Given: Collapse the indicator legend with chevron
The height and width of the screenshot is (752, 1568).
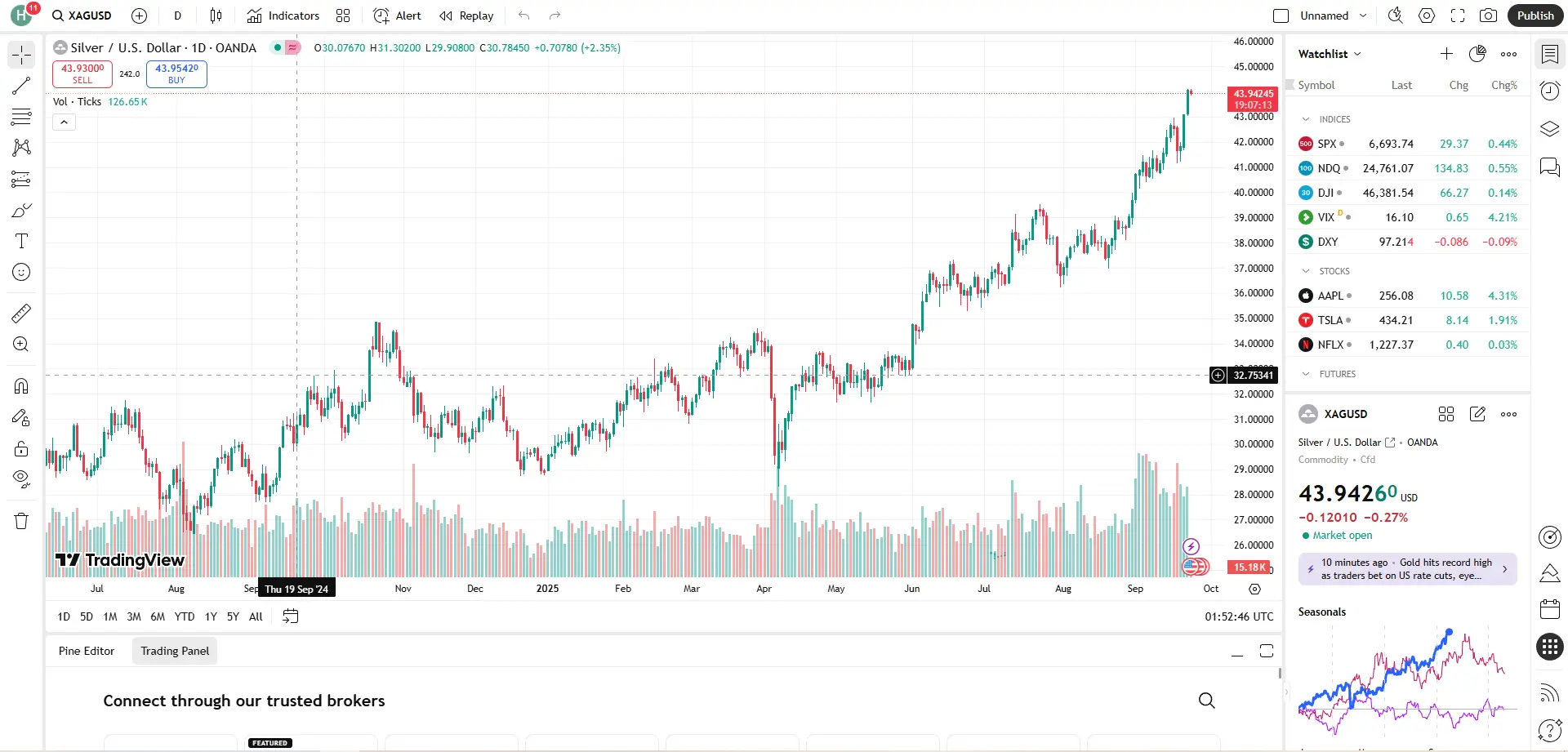Looking at the screenshot, I should [x=64, y=122].
